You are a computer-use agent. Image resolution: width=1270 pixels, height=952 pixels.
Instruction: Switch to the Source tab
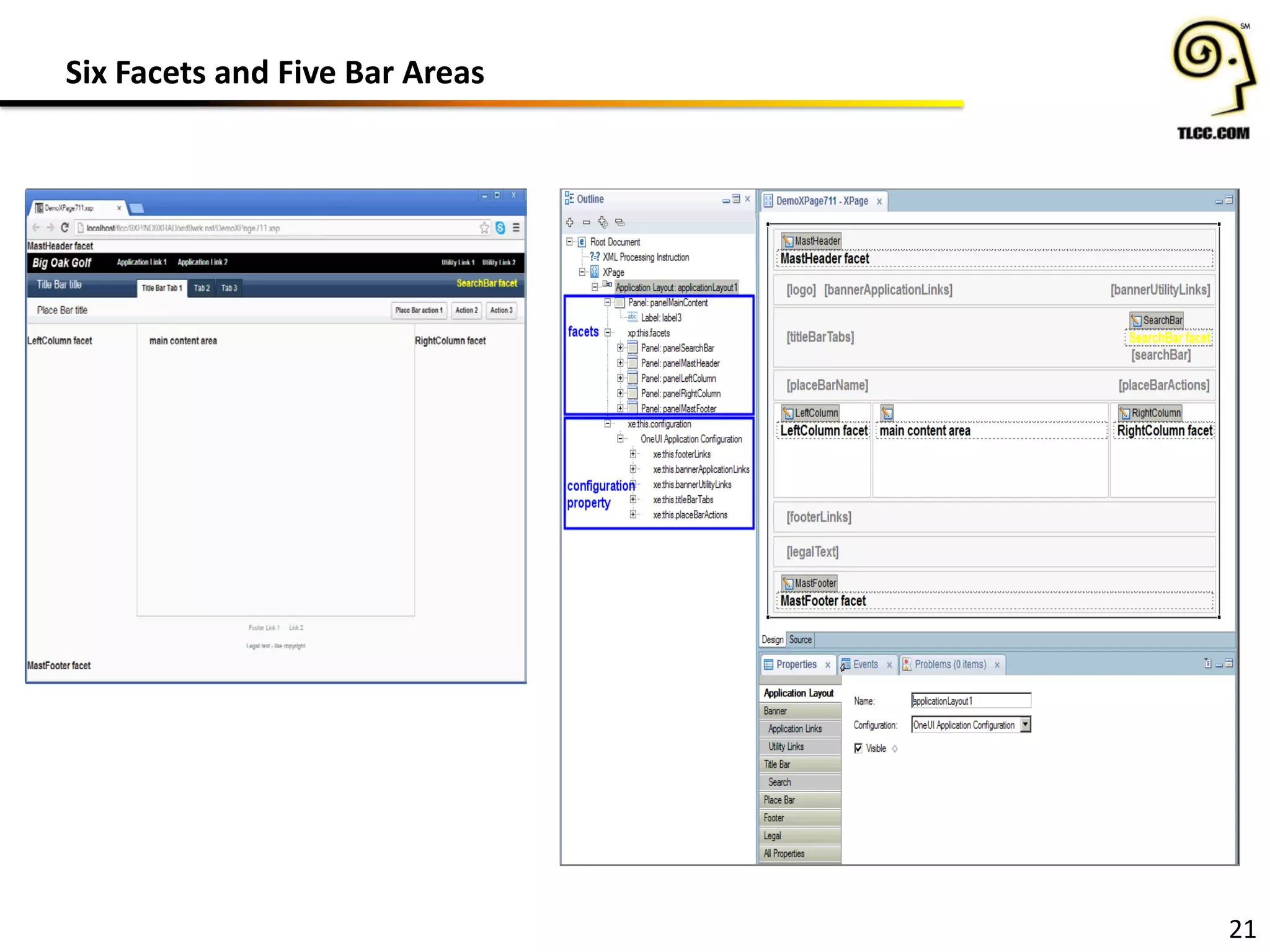pyautogui.click(x=800, y=640)
